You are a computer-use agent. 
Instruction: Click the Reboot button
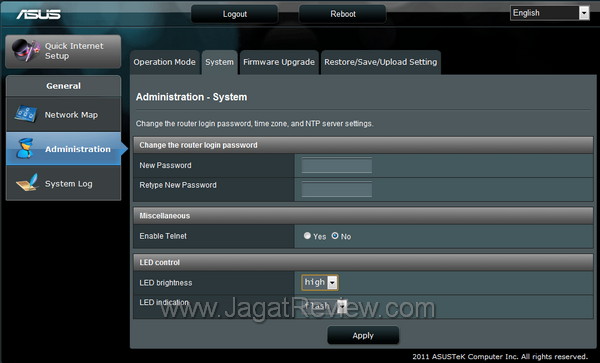pyautogui.click(x=343, y=14)
